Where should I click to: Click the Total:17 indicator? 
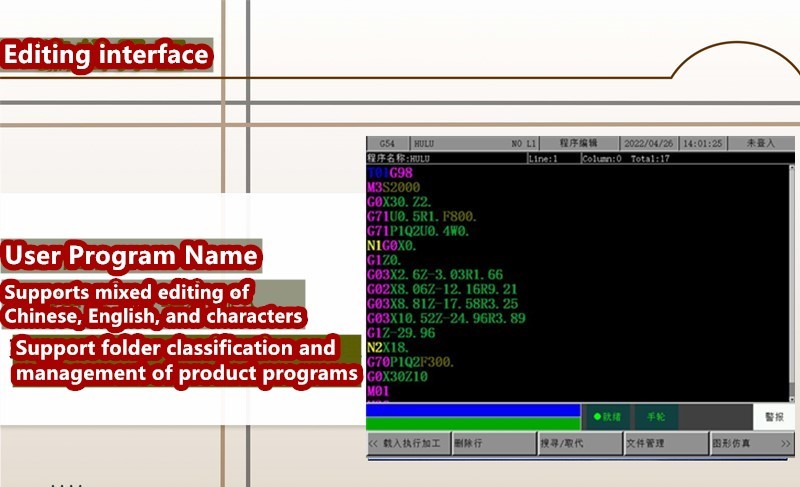pyautogui.click(x=650, y=159)
